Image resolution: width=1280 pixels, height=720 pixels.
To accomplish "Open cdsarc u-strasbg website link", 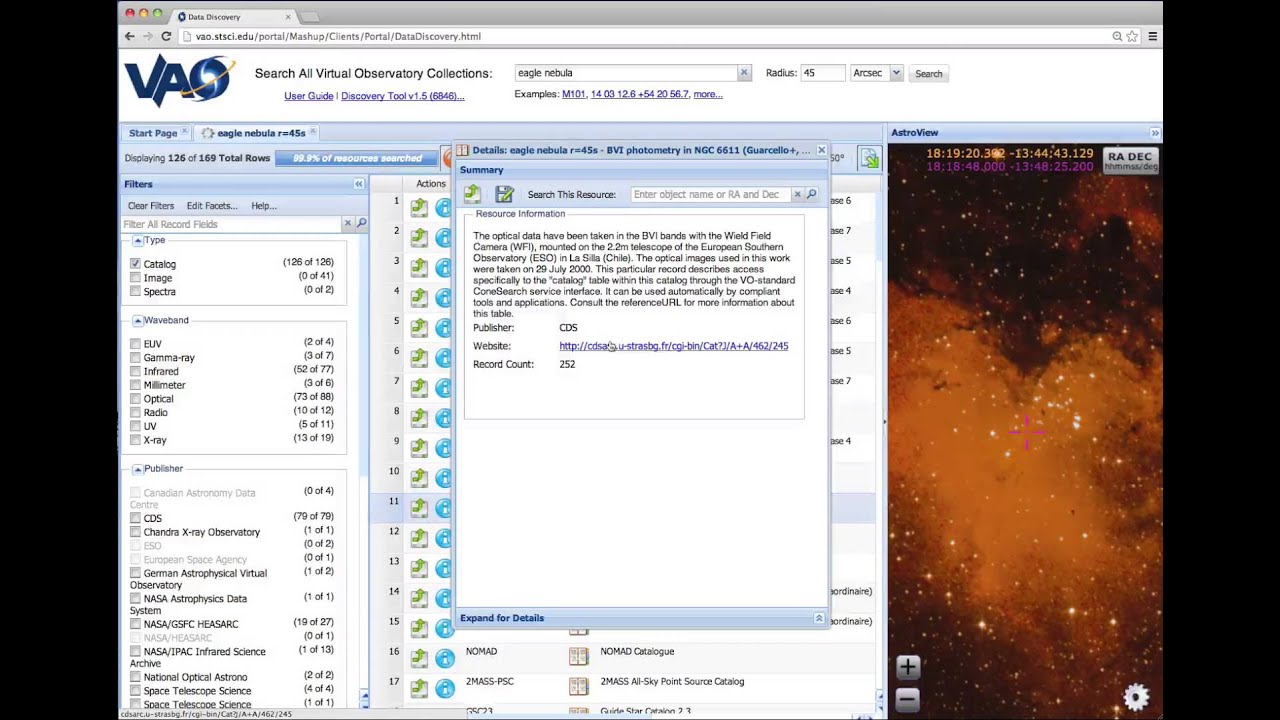I will [x=674, y=346].
